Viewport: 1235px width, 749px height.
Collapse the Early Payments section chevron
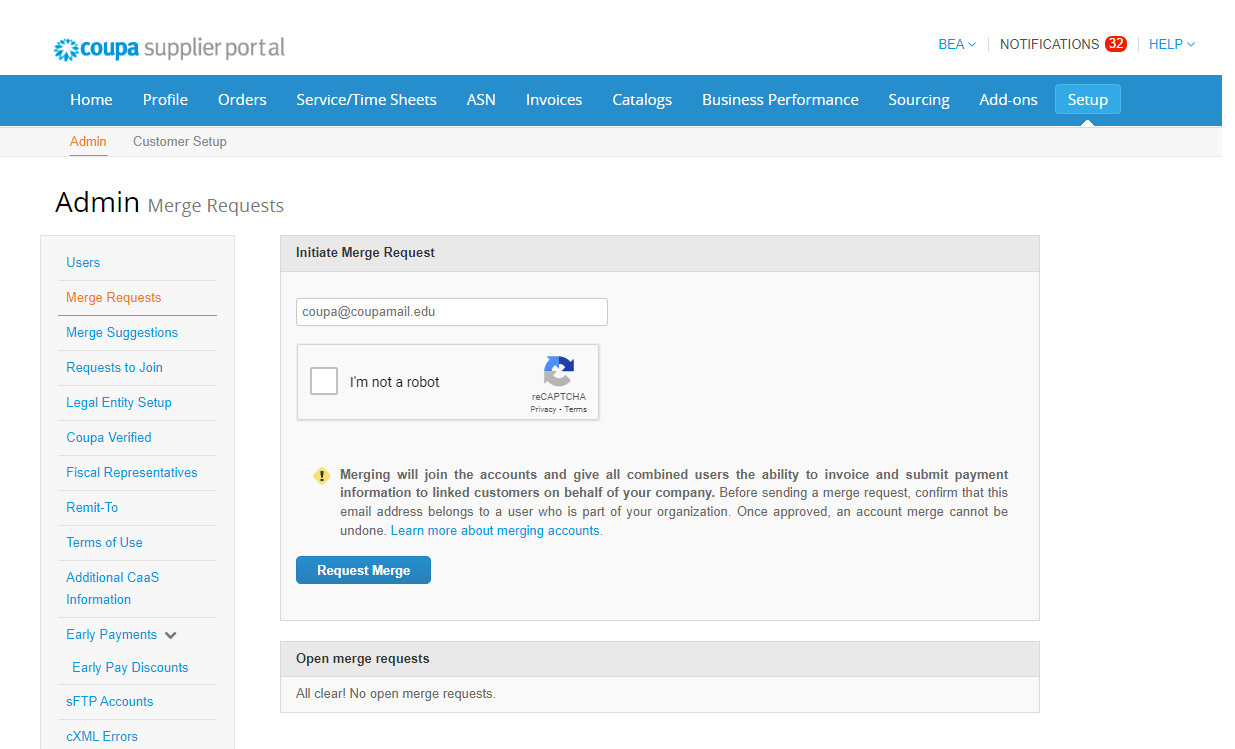click(171, 635)
